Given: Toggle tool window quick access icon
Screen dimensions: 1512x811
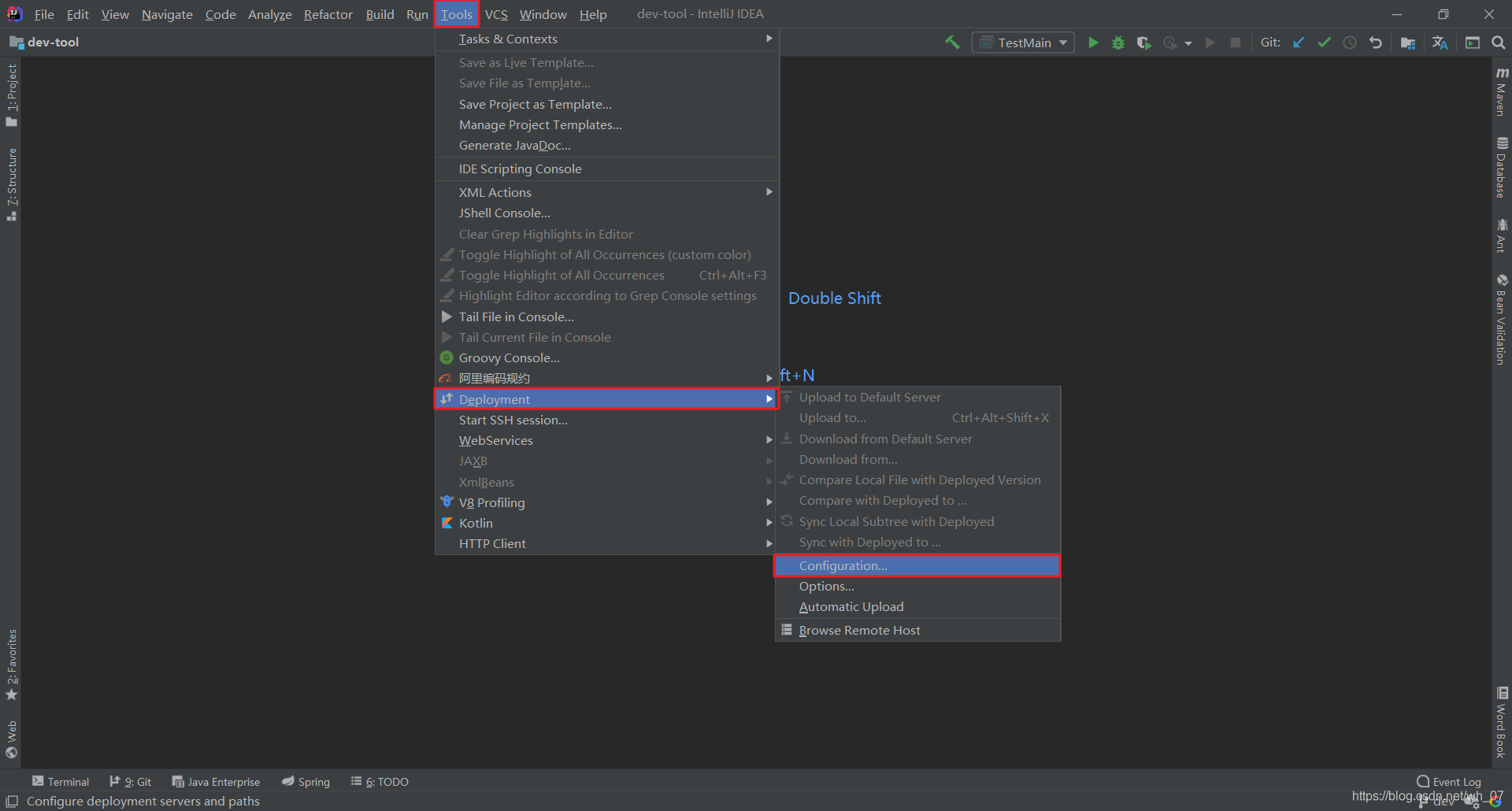Looking at the screenshot, I should [x=12, y=802].
